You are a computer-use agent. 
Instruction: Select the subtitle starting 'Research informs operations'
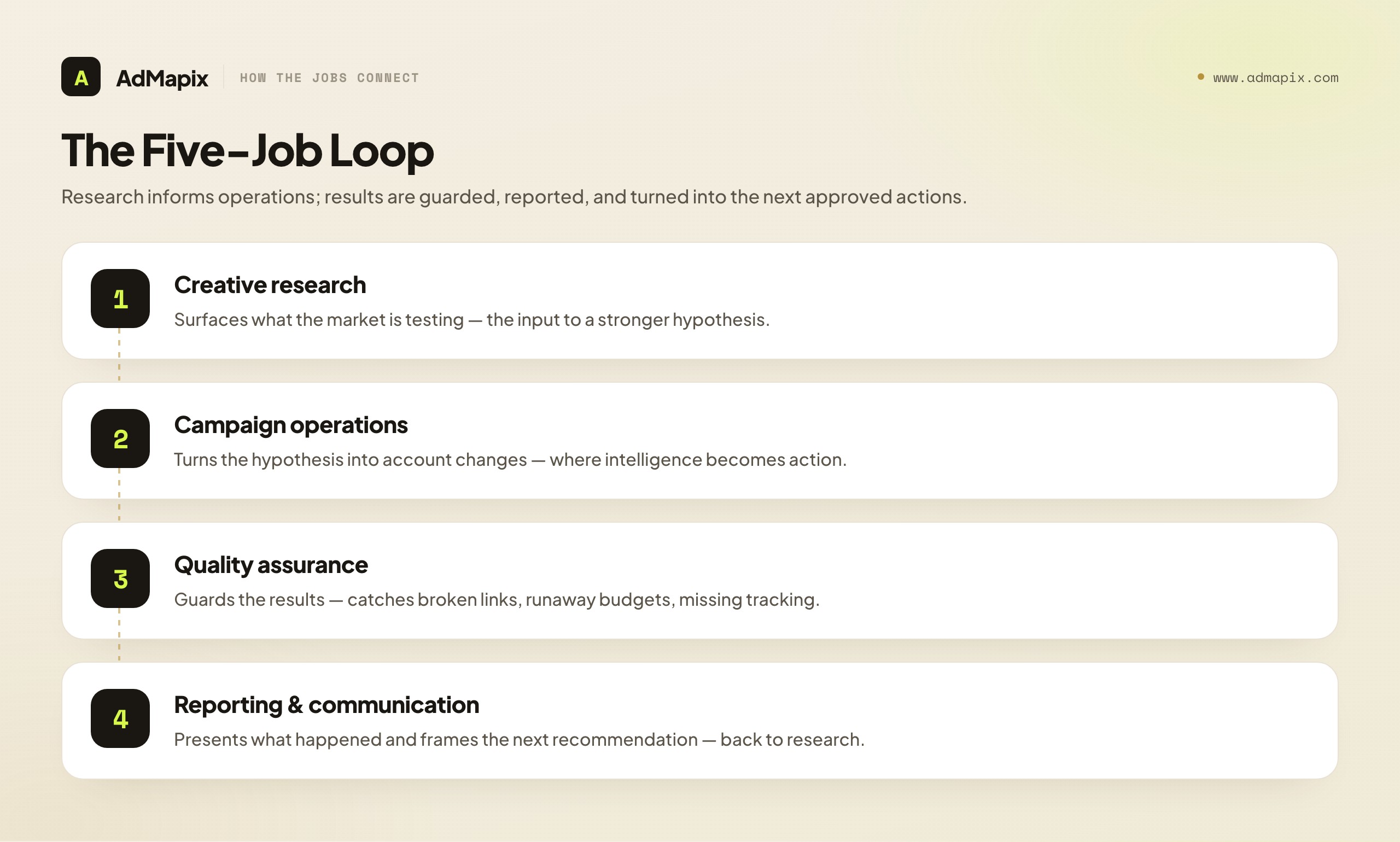click(x=514, y=197)
